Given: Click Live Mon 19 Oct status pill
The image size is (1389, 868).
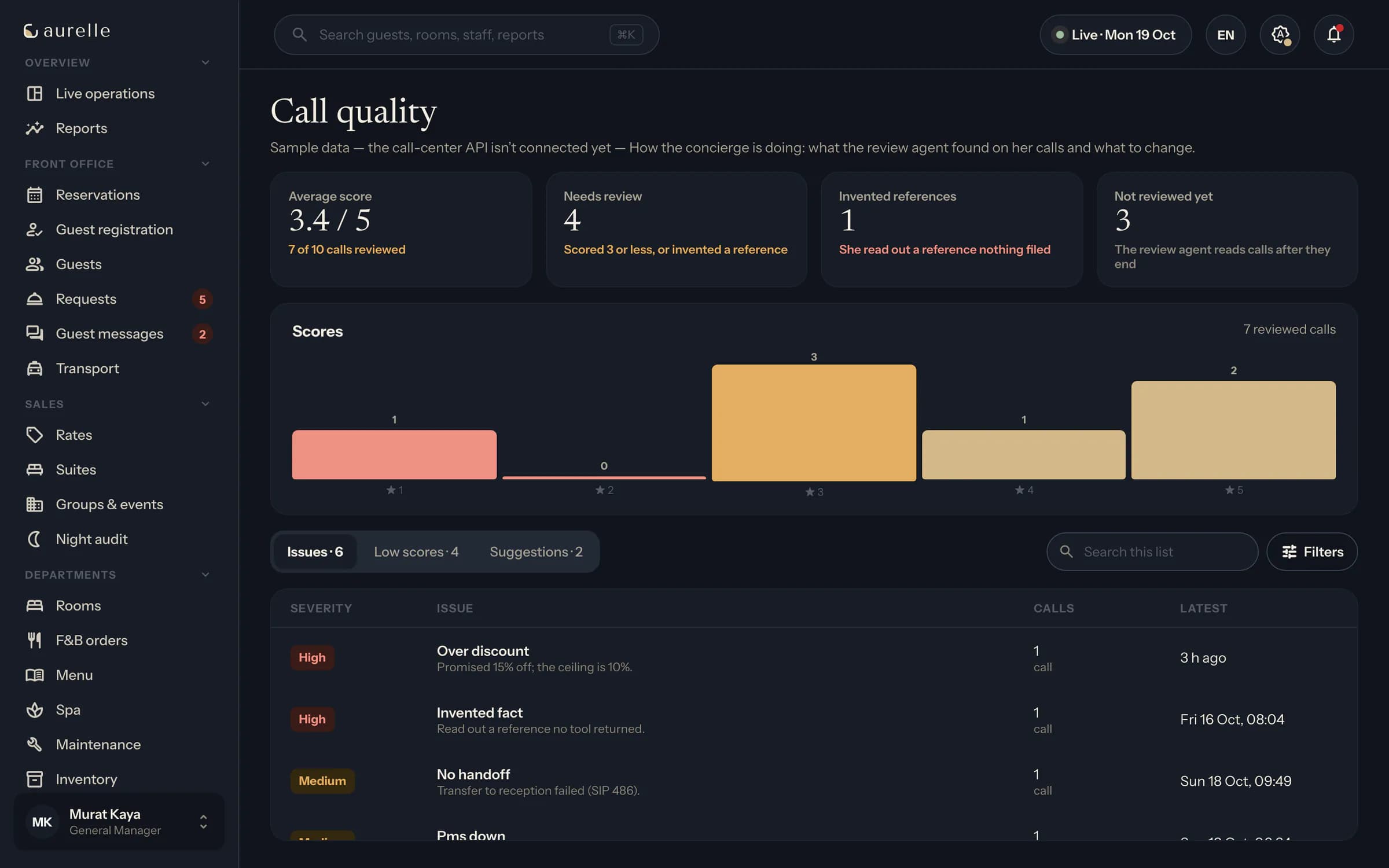Looking at the screenshot, I should click(x=1115, y=35).
